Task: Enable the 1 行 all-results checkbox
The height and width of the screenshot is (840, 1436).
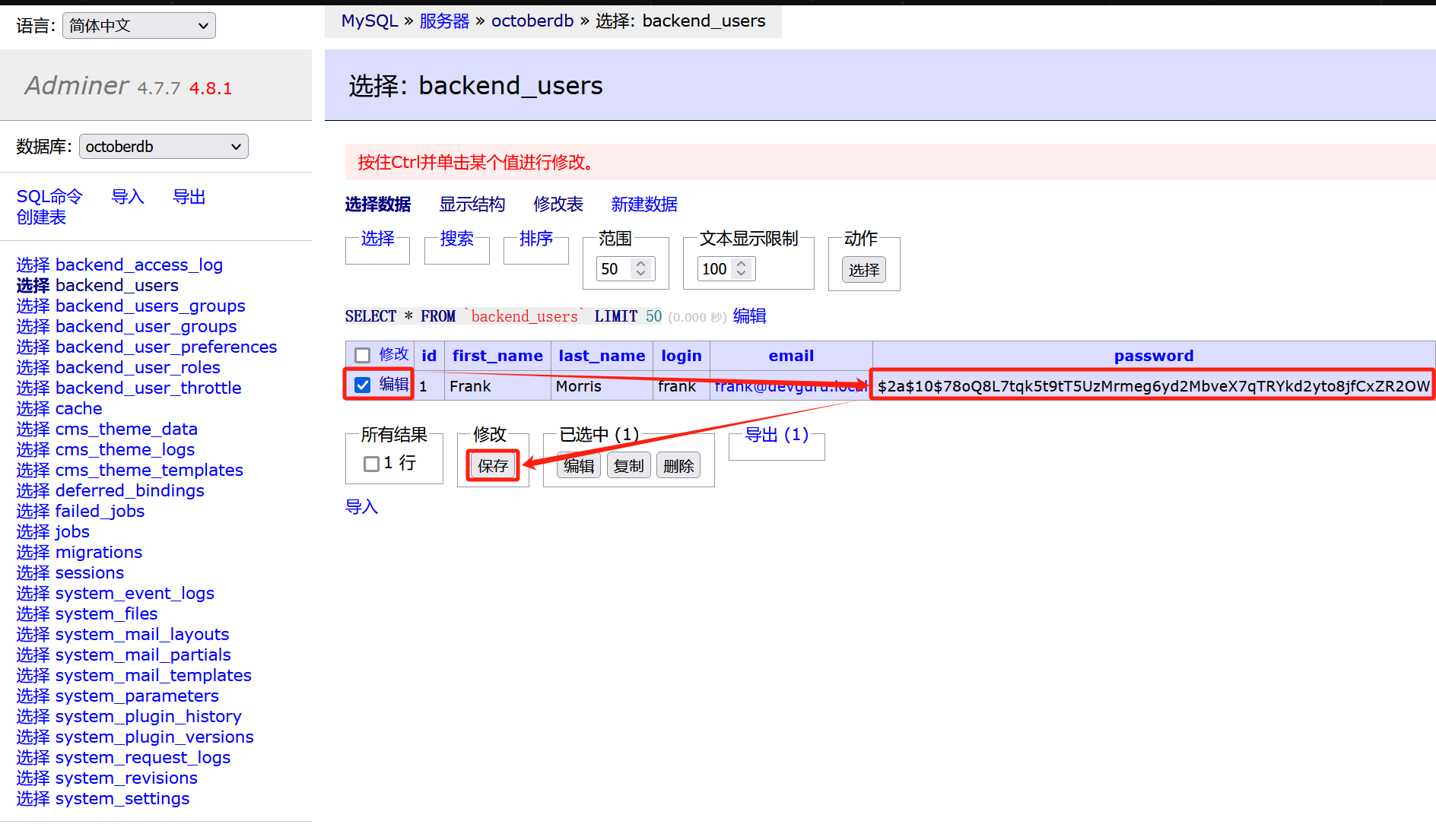Action: 370,463
